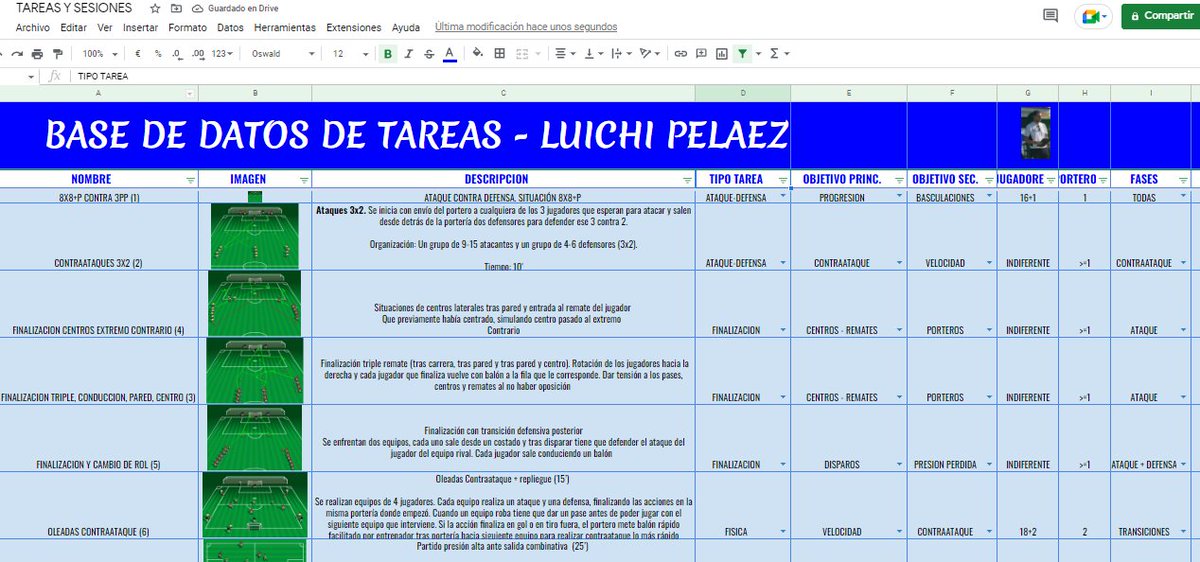
Task: Click the merge cells icon
Action: pyautogui.click(x=521, y=53)
